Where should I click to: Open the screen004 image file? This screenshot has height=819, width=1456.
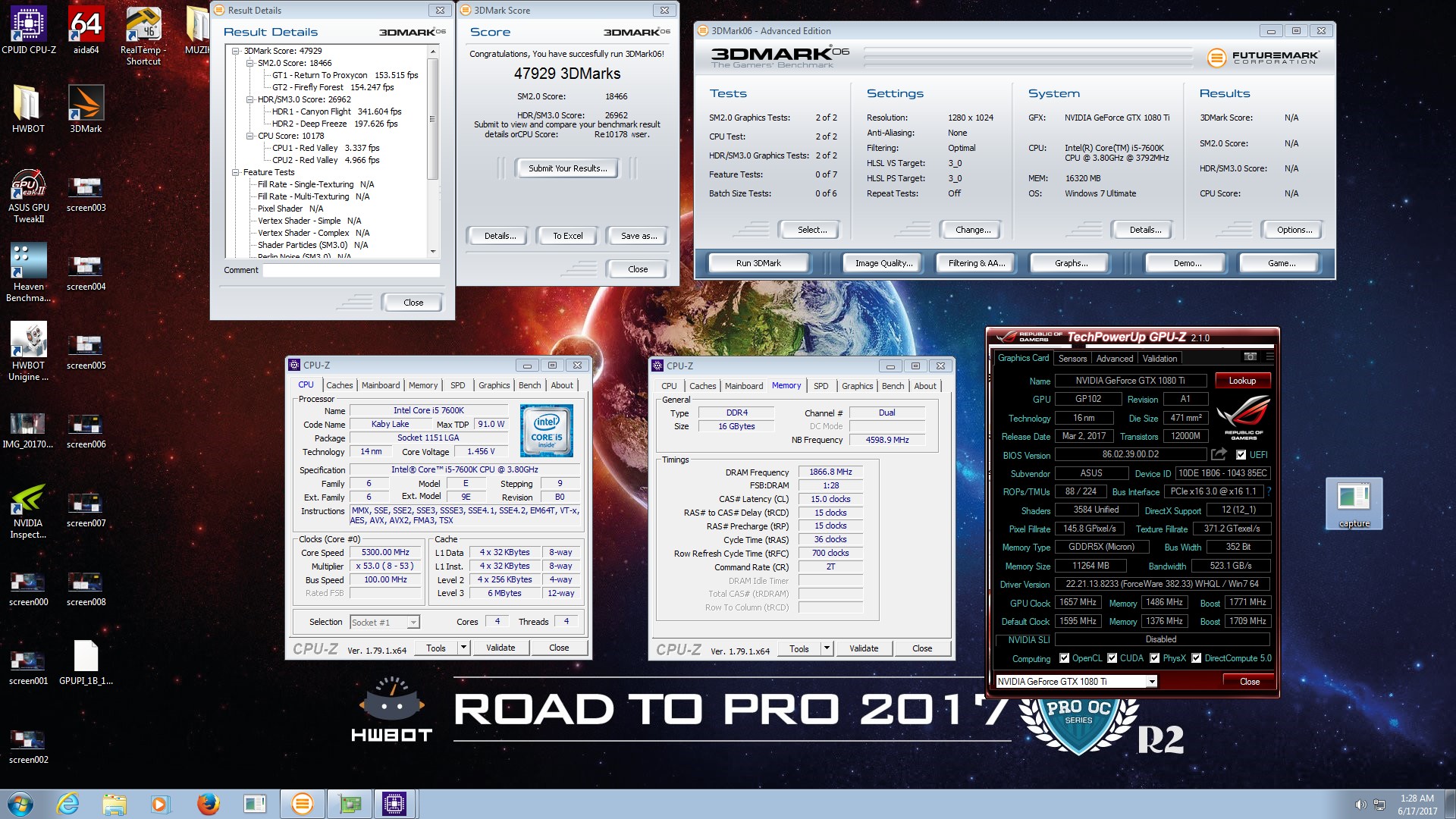click(86, 273)
